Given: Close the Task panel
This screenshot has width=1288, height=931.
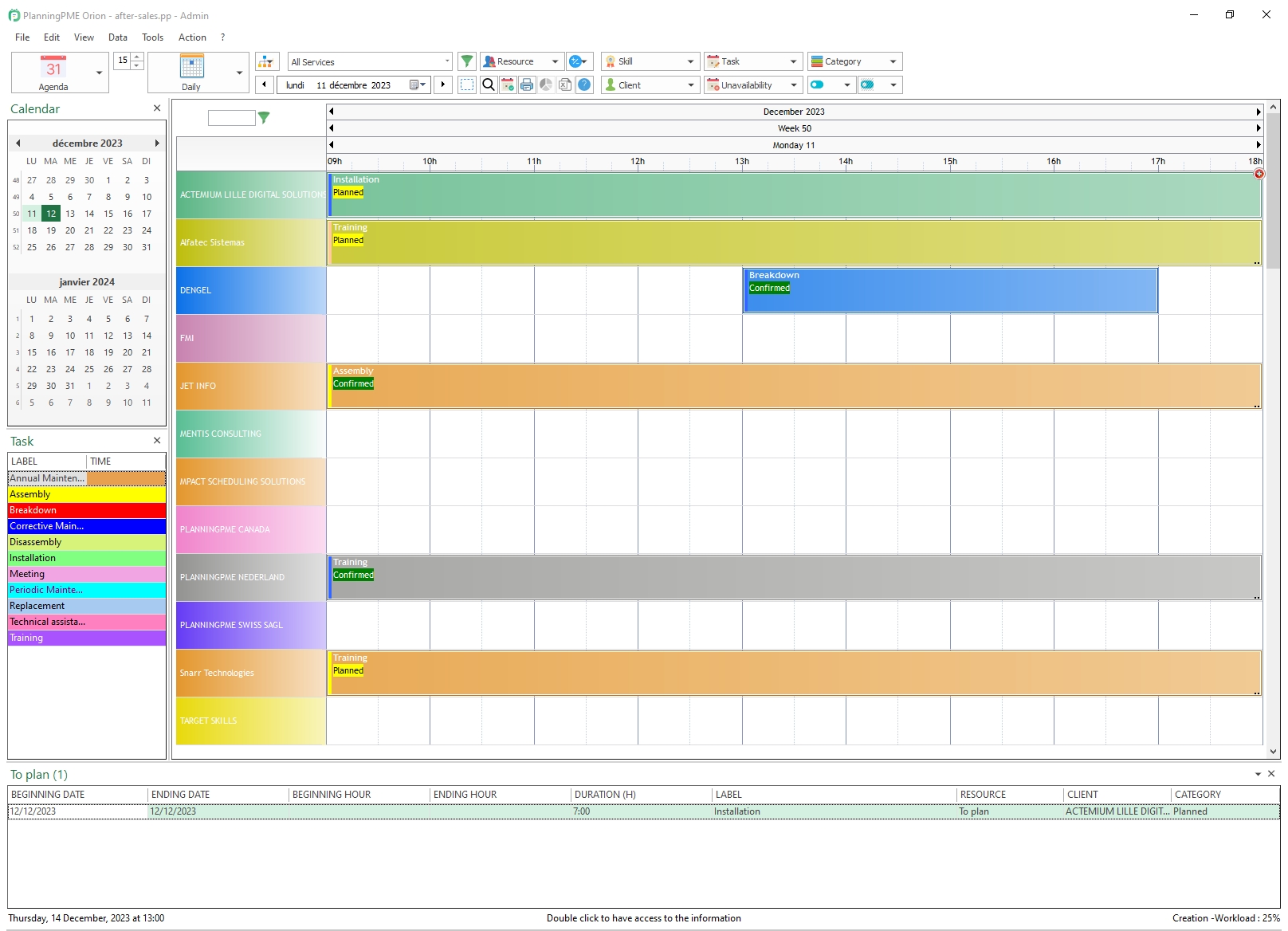Looking at the screenshot, I should [x=157, y=441].
